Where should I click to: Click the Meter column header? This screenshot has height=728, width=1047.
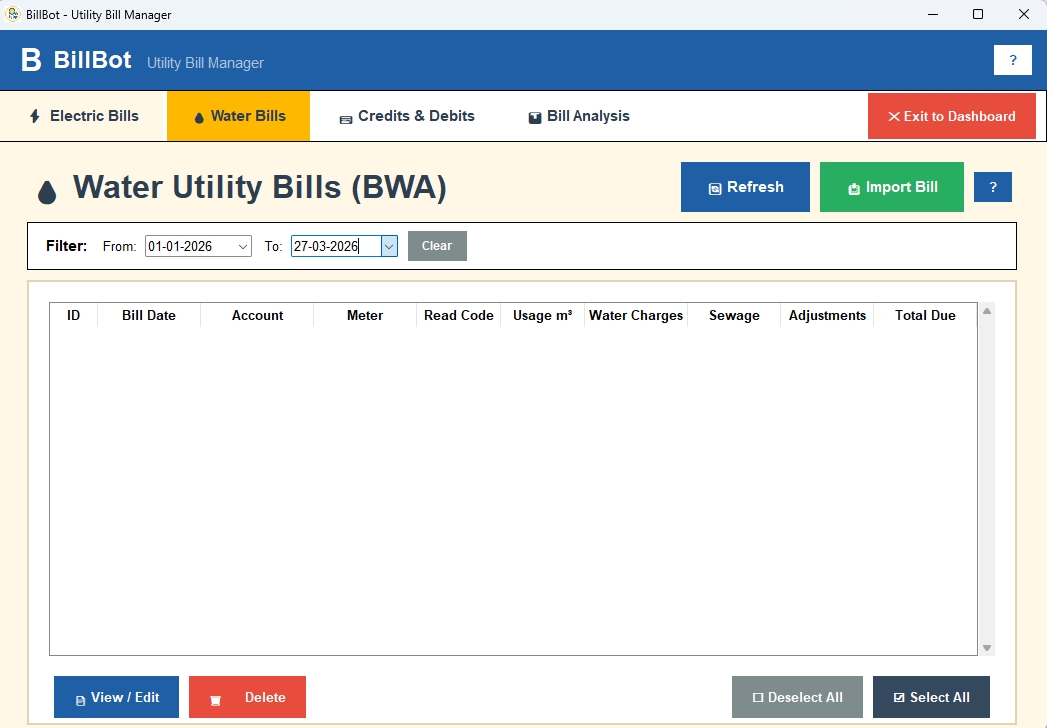[x=365, y=315]
